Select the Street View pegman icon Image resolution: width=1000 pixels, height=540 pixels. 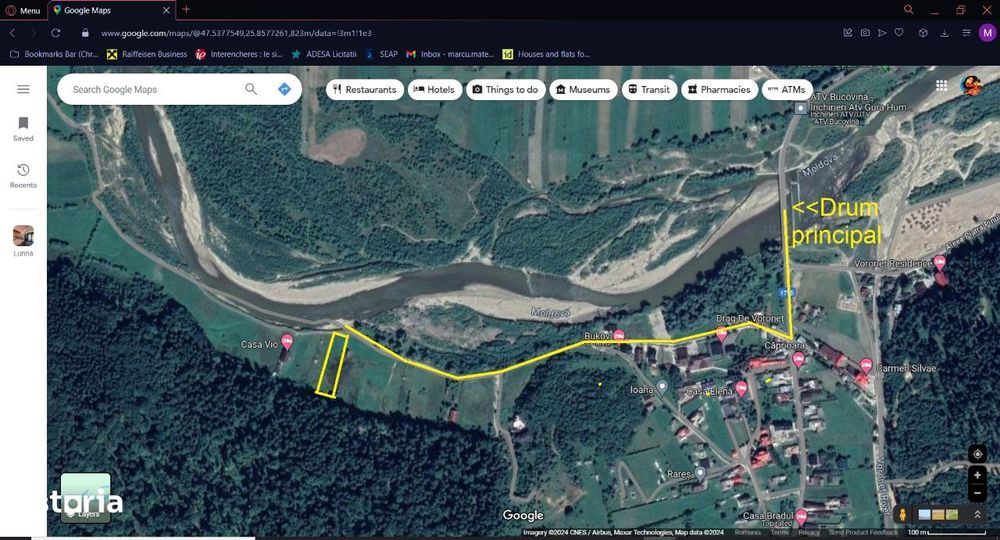[902, 514]
